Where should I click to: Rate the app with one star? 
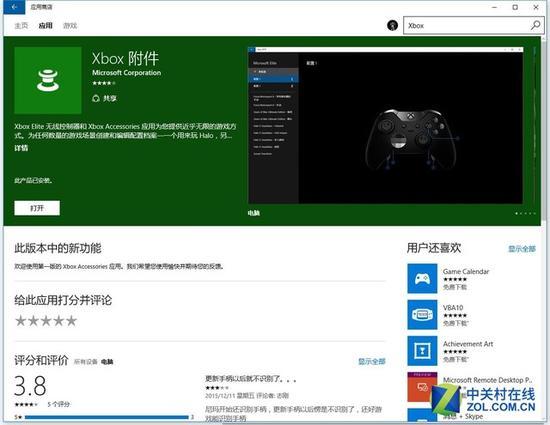[x=21, y=321]
